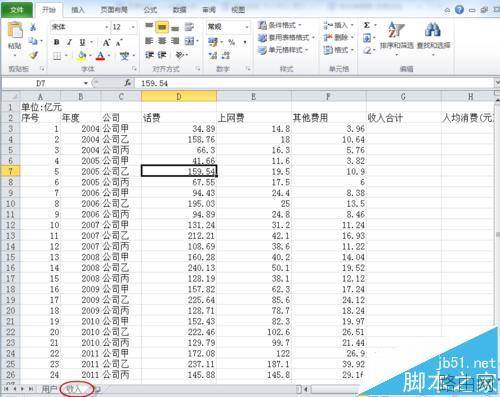Open Conditional Formatting (条件格式) menu

tap(279, 25)
